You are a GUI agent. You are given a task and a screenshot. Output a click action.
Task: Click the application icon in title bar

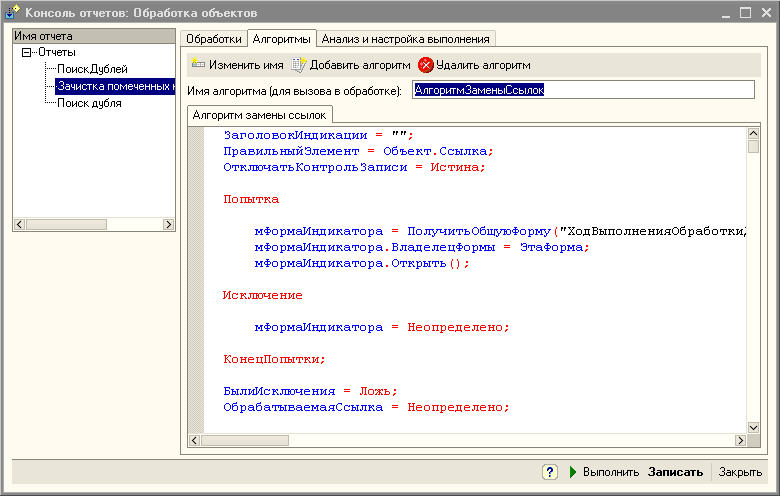pyautogui.click(x=13, y=13)
